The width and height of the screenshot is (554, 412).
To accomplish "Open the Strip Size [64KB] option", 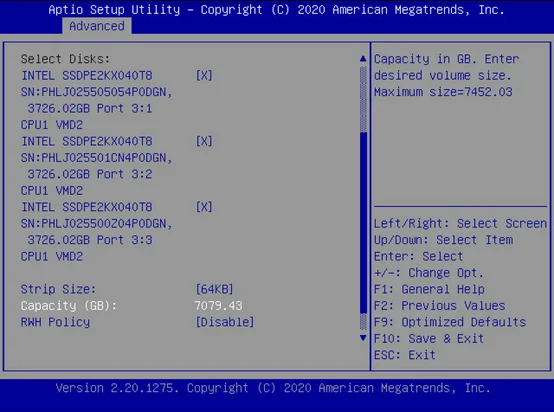I will pos(214,289).
